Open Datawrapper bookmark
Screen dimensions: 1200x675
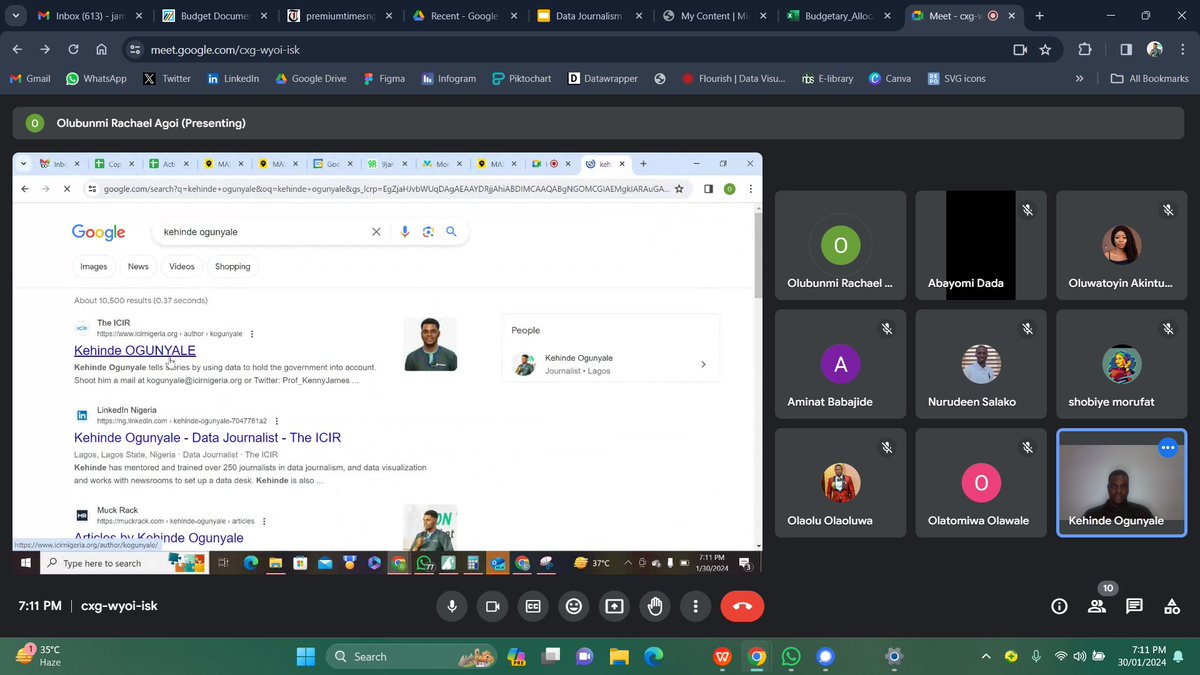(x=602, y=78)
